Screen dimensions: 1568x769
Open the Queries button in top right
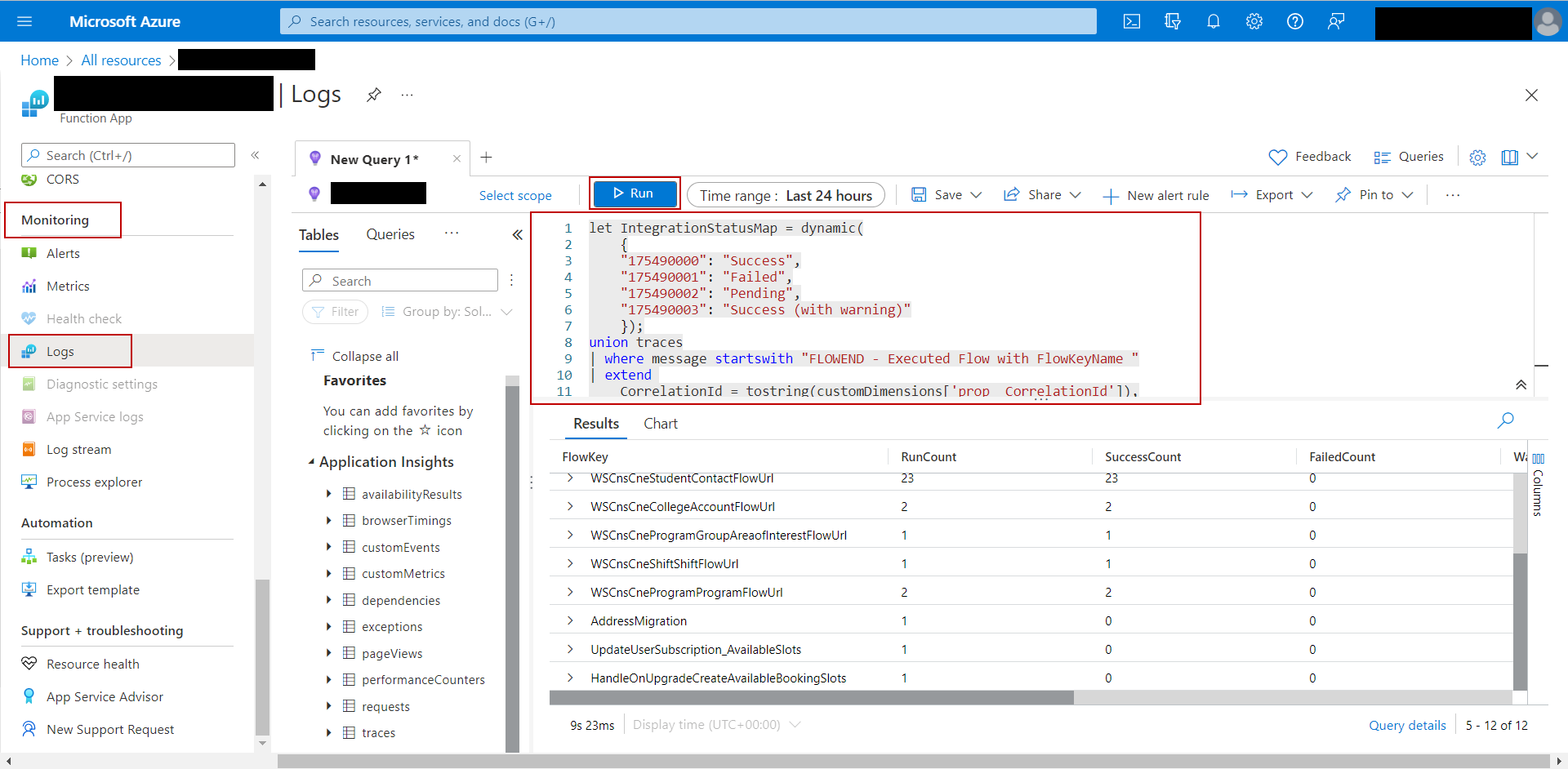coord(1409,157)
